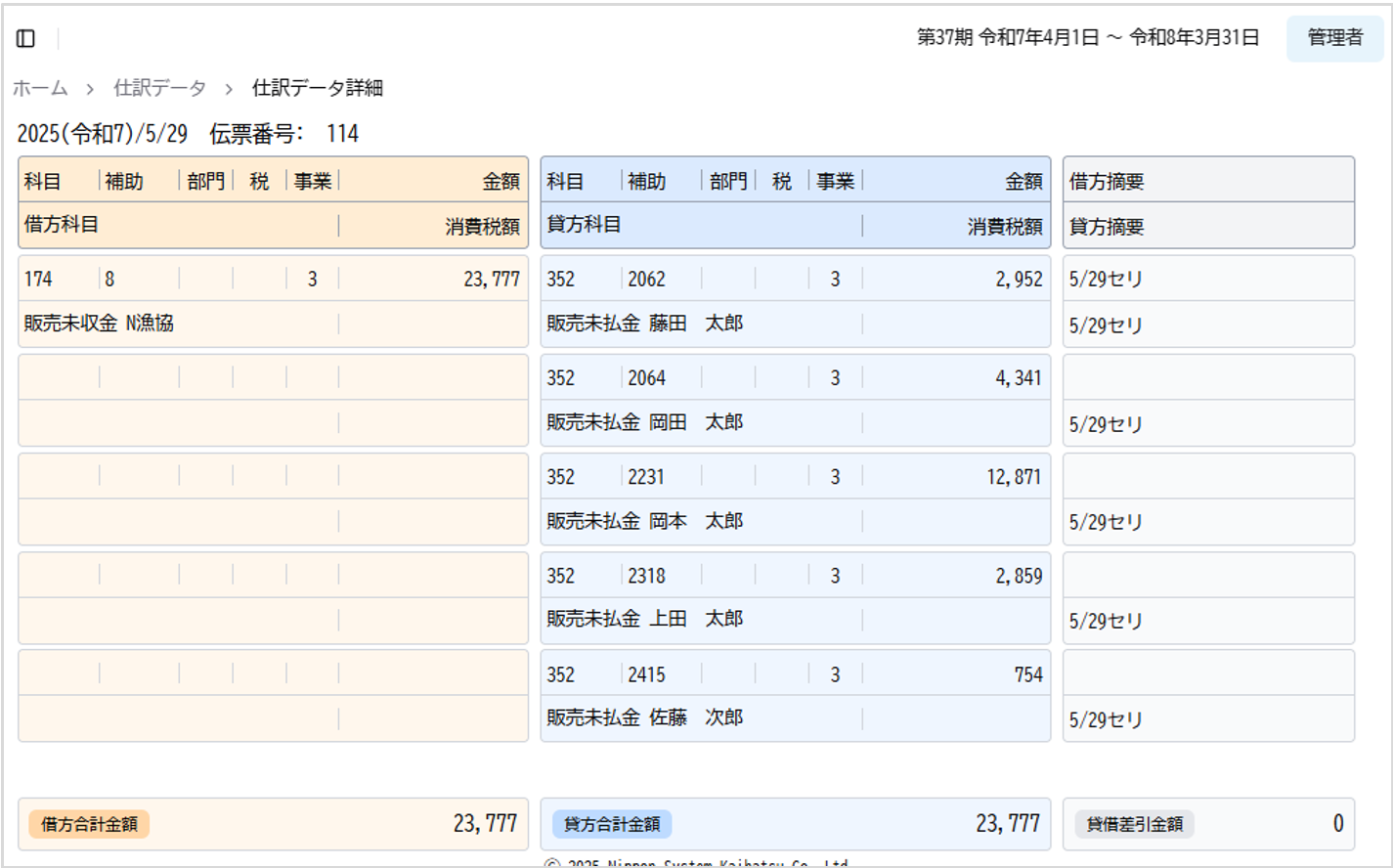This screenshot has width=1393, height=868.
Task: Click the 仕訳データ詳細 breadcrumb text
Action: [x=317, y=88]
